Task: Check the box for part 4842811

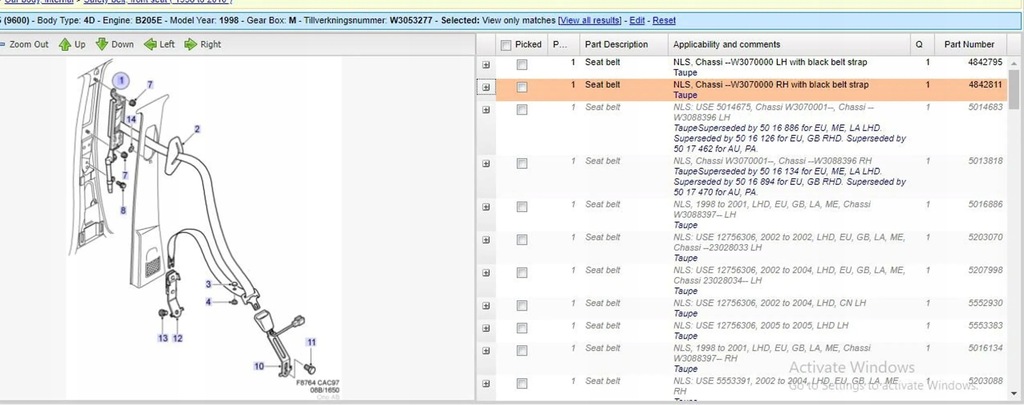Action: point(522,88)
